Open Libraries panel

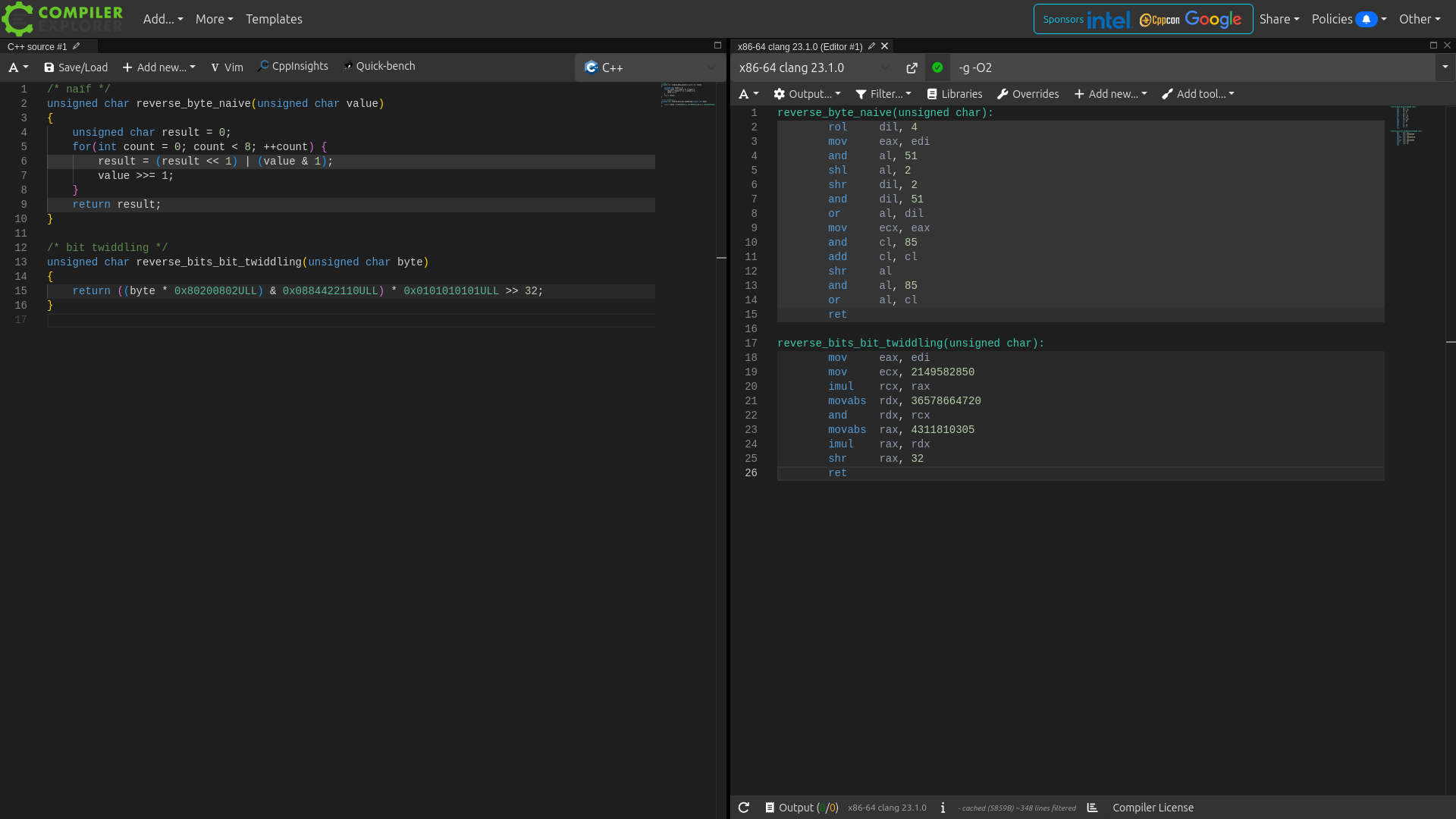955,94
